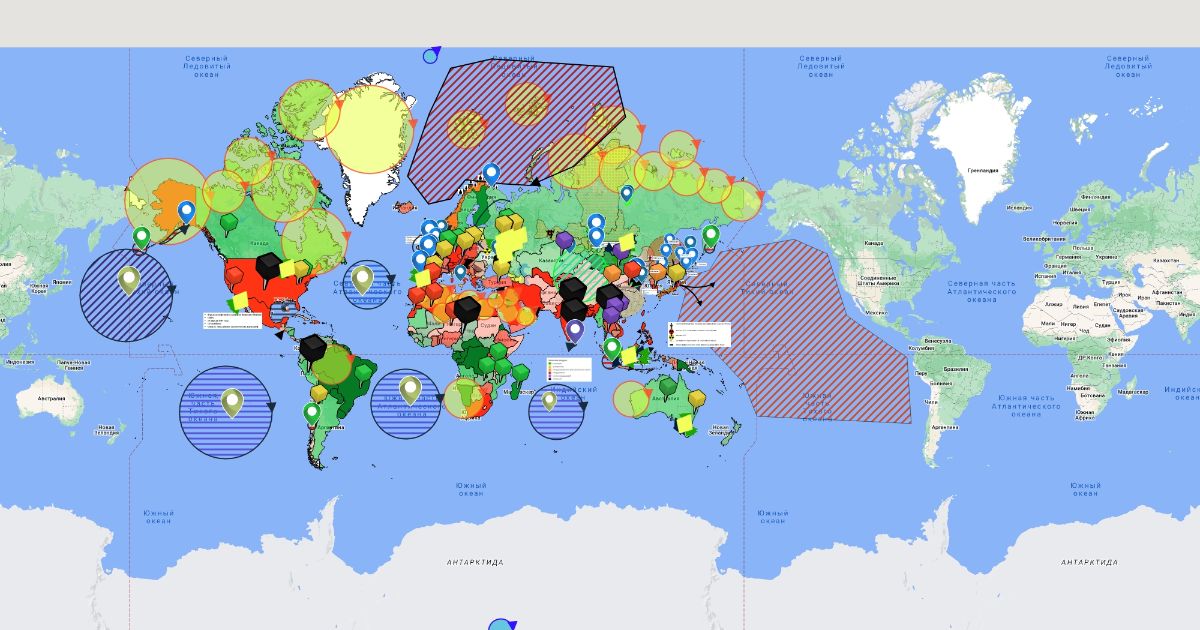Open the legend box beside the US west coast
Image resolution: width=1200 pixels, height=630 pixels.
pos(233,320)
